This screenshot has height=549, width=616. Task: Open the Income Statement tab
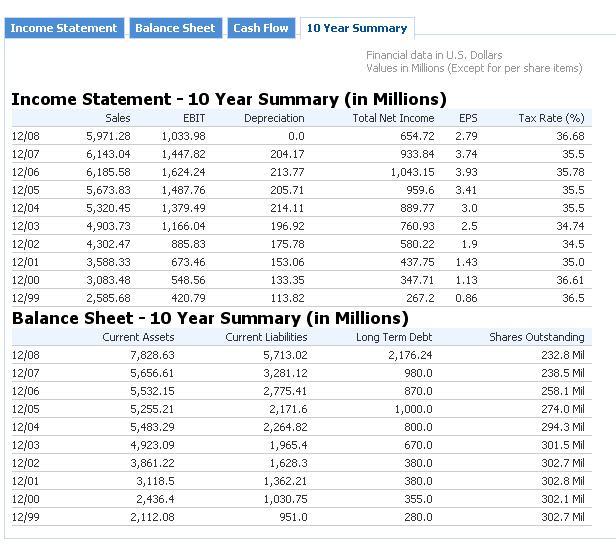click(64, 28)
